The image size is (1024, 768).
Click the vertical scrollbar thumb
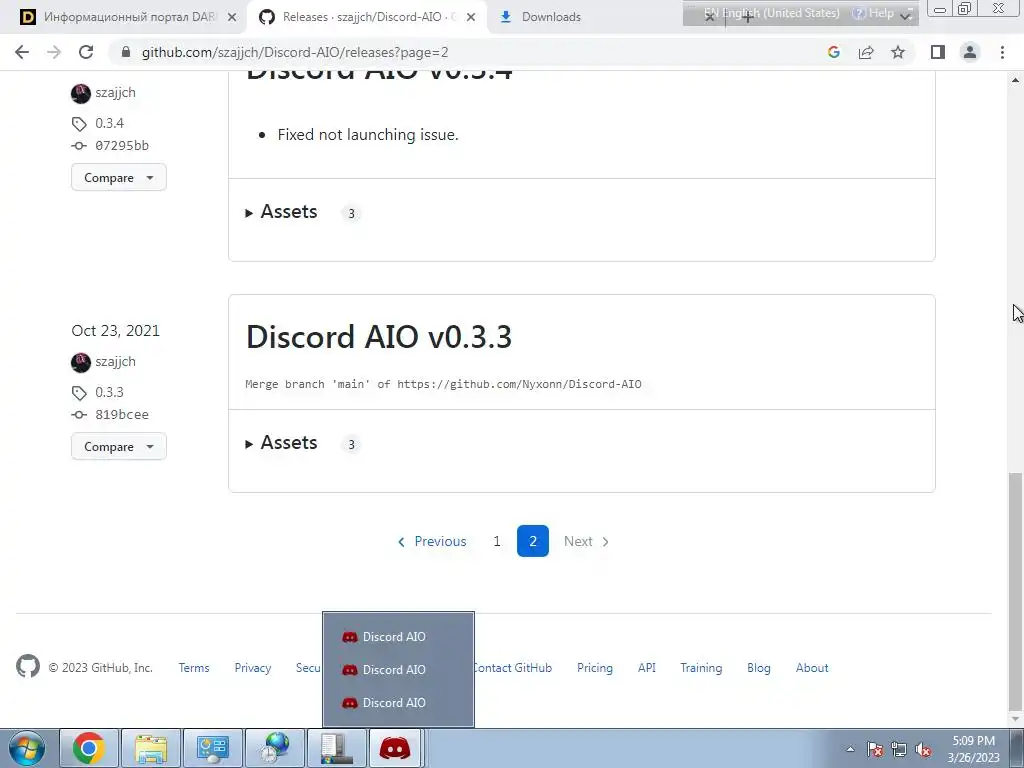click(x=1016, y=590)
